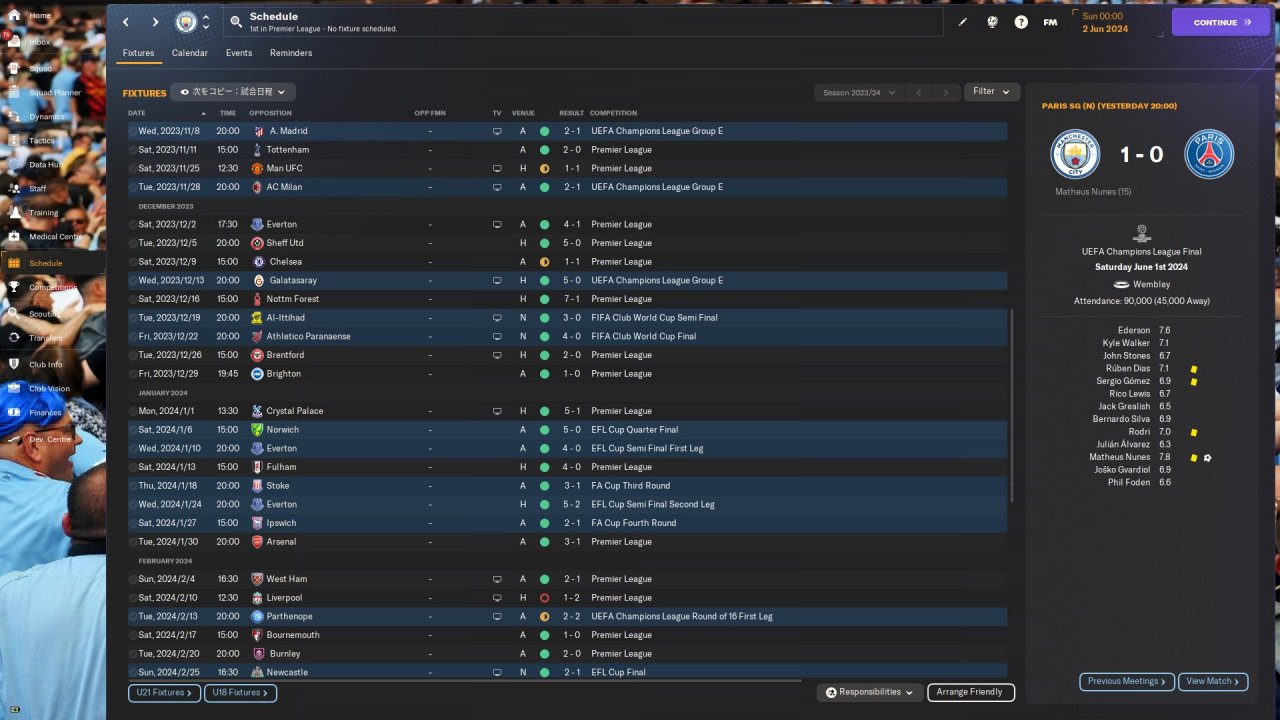1280x720 pixels.
Task: Open the club switcher up-down arrows
Action: [206, 21]
